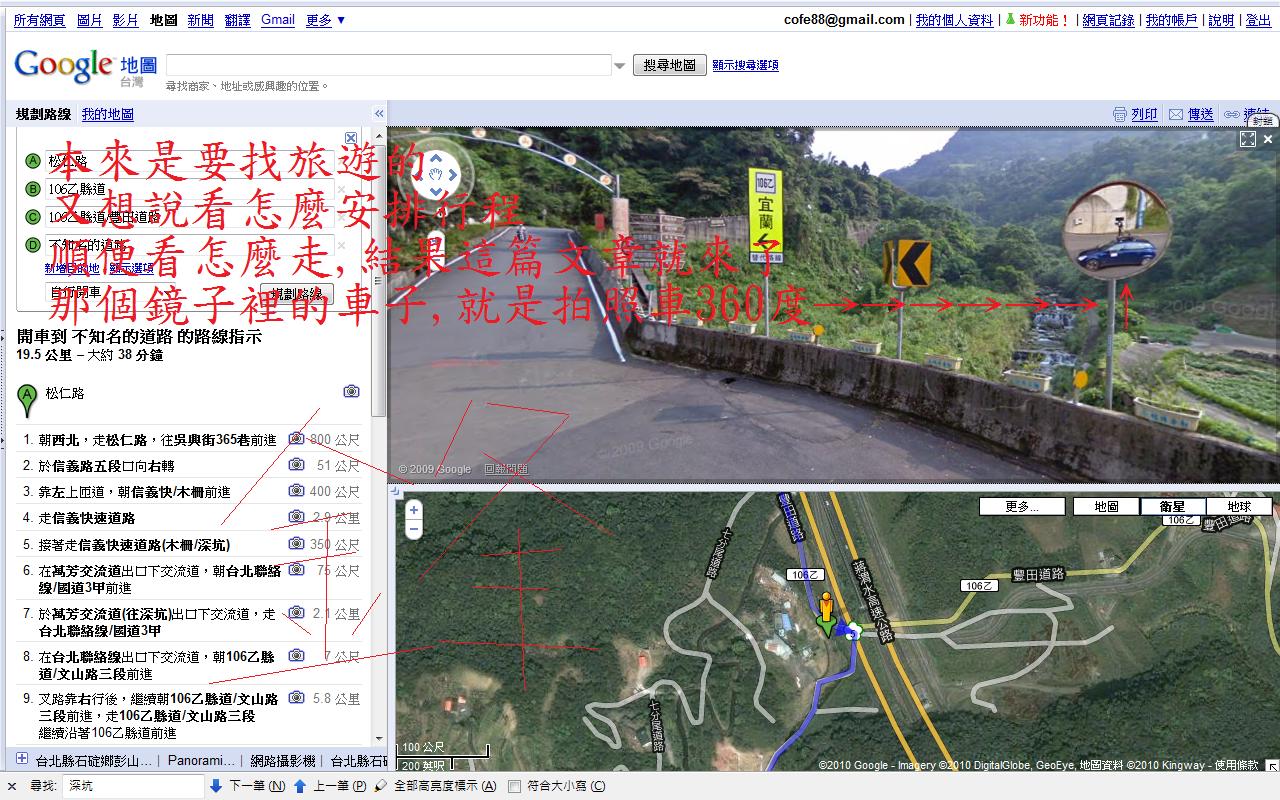Open Street View camera for step 2

(x=297, y=464)
